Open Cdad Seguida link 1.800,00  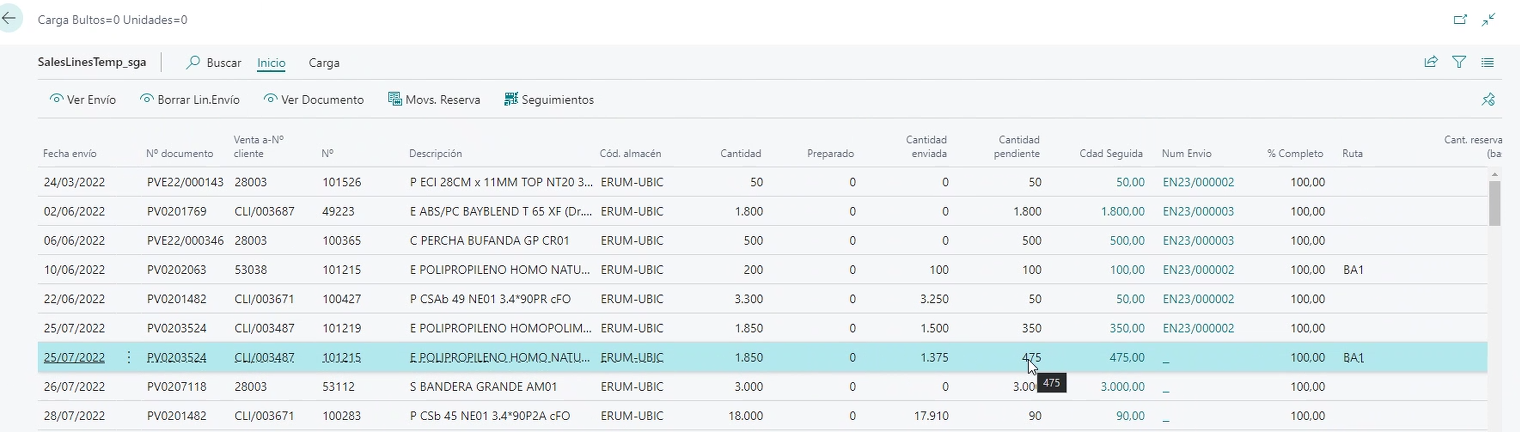1122,212
